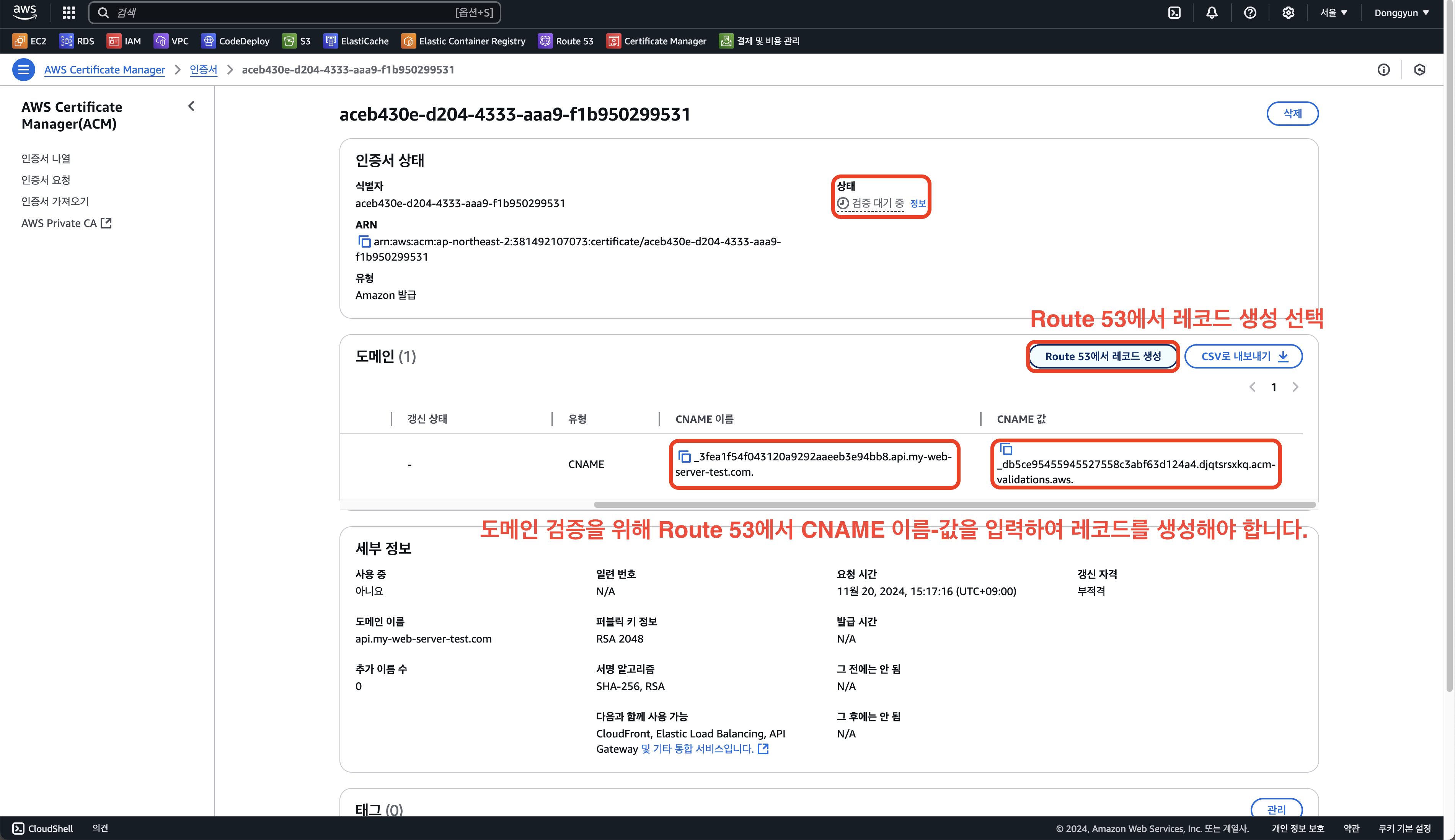Viewport: 1455px width, 840px height.
Task: Open the AWS services grid menu
Action: click(x=69, y=13)
